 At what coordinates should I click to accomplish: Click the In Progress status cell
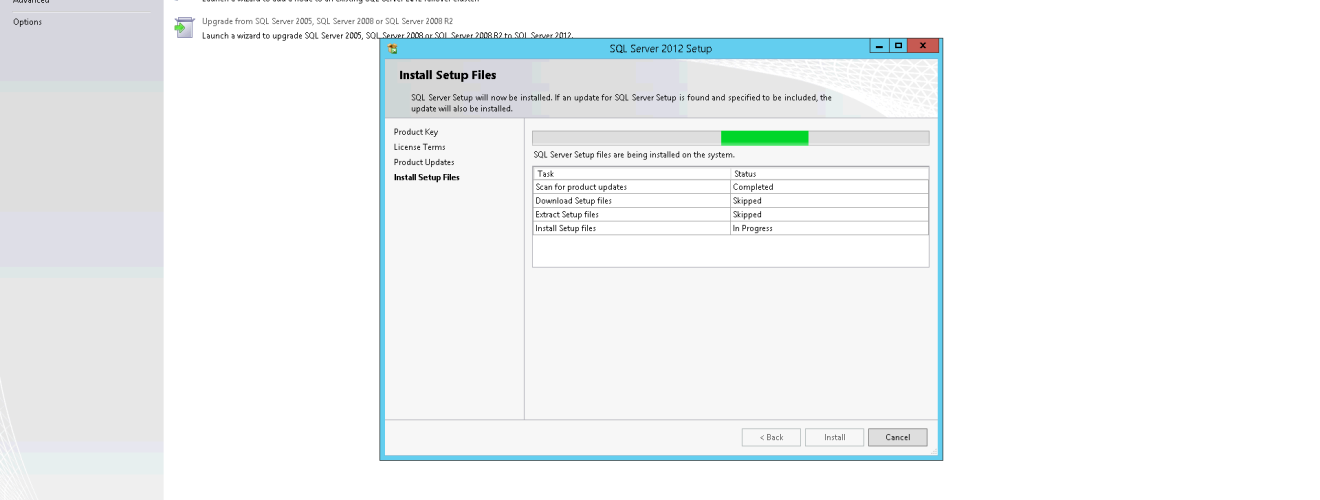829,228
